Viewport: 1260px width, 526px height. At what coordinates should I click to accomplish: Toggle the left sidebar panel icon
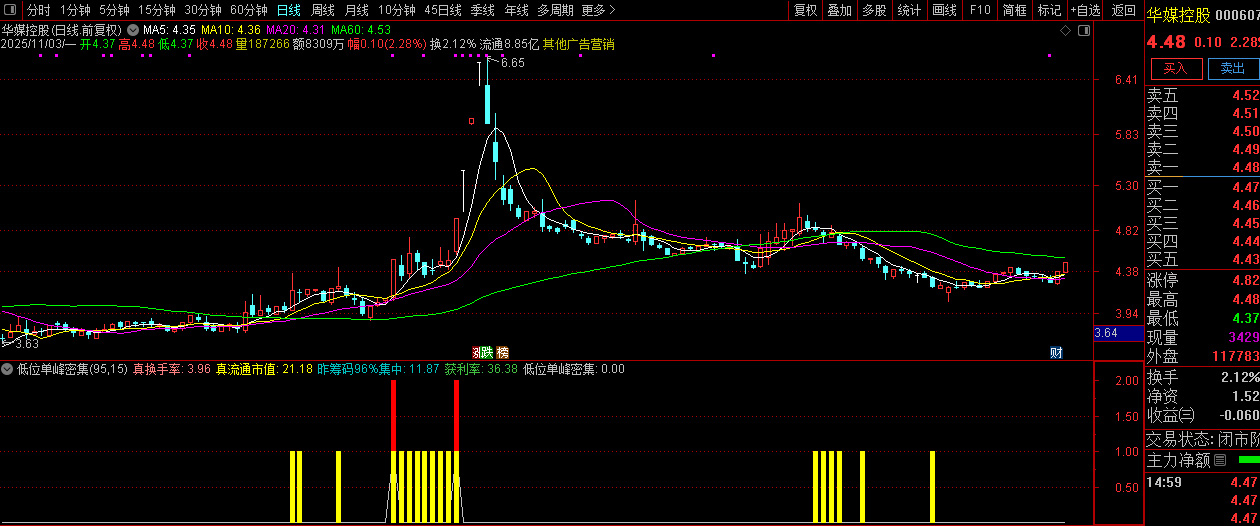(11, 10)
